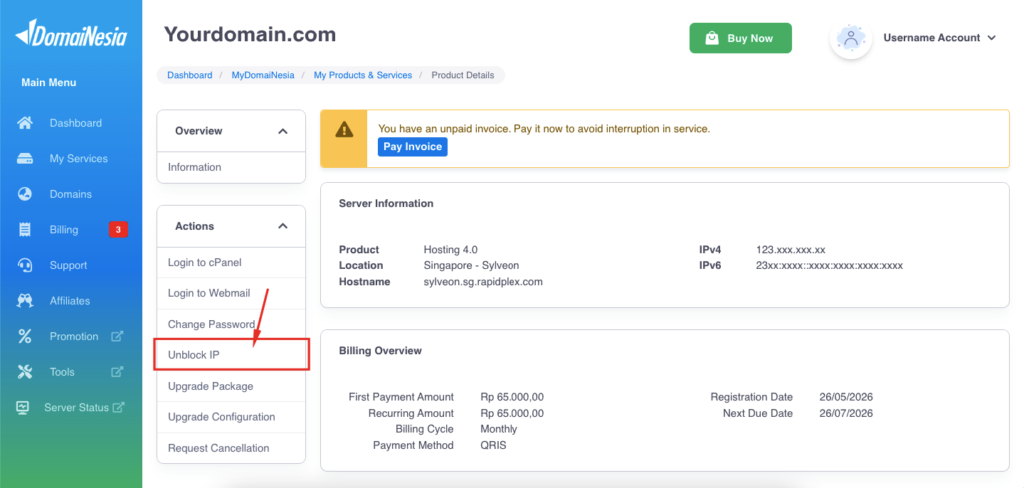Open Affiliates menu item
This screenshot has width=1024, height=488.
click(x=71, y=301)
